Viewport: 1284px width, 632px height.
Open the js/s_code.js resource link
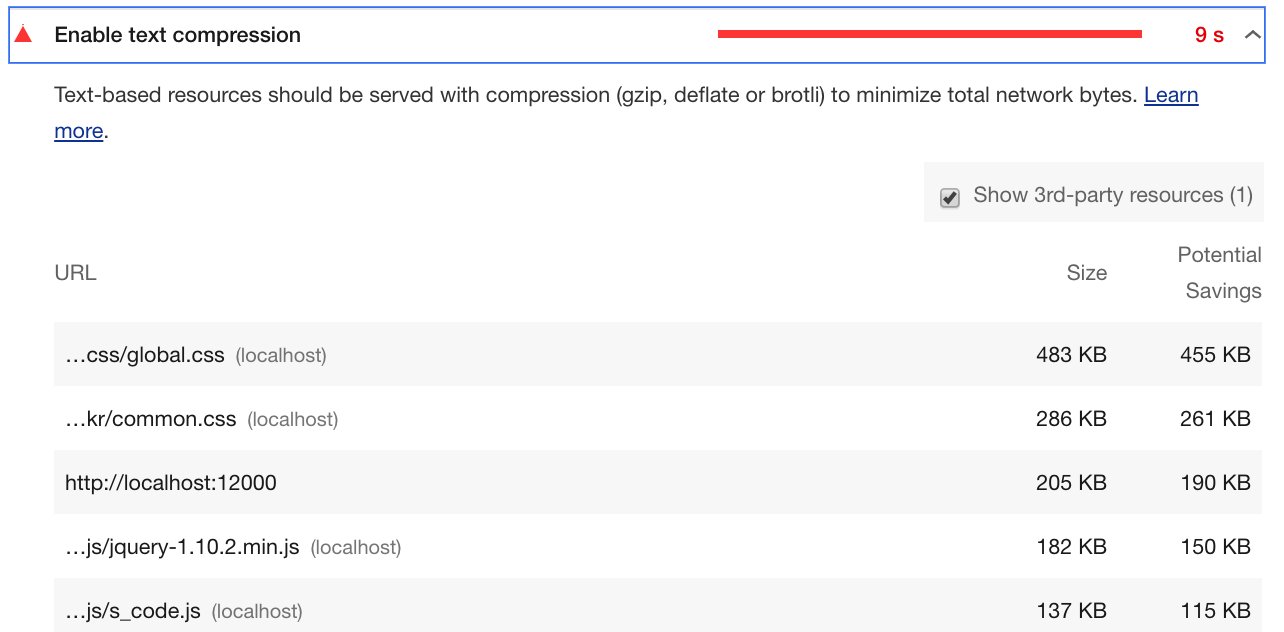pos(133,611)
